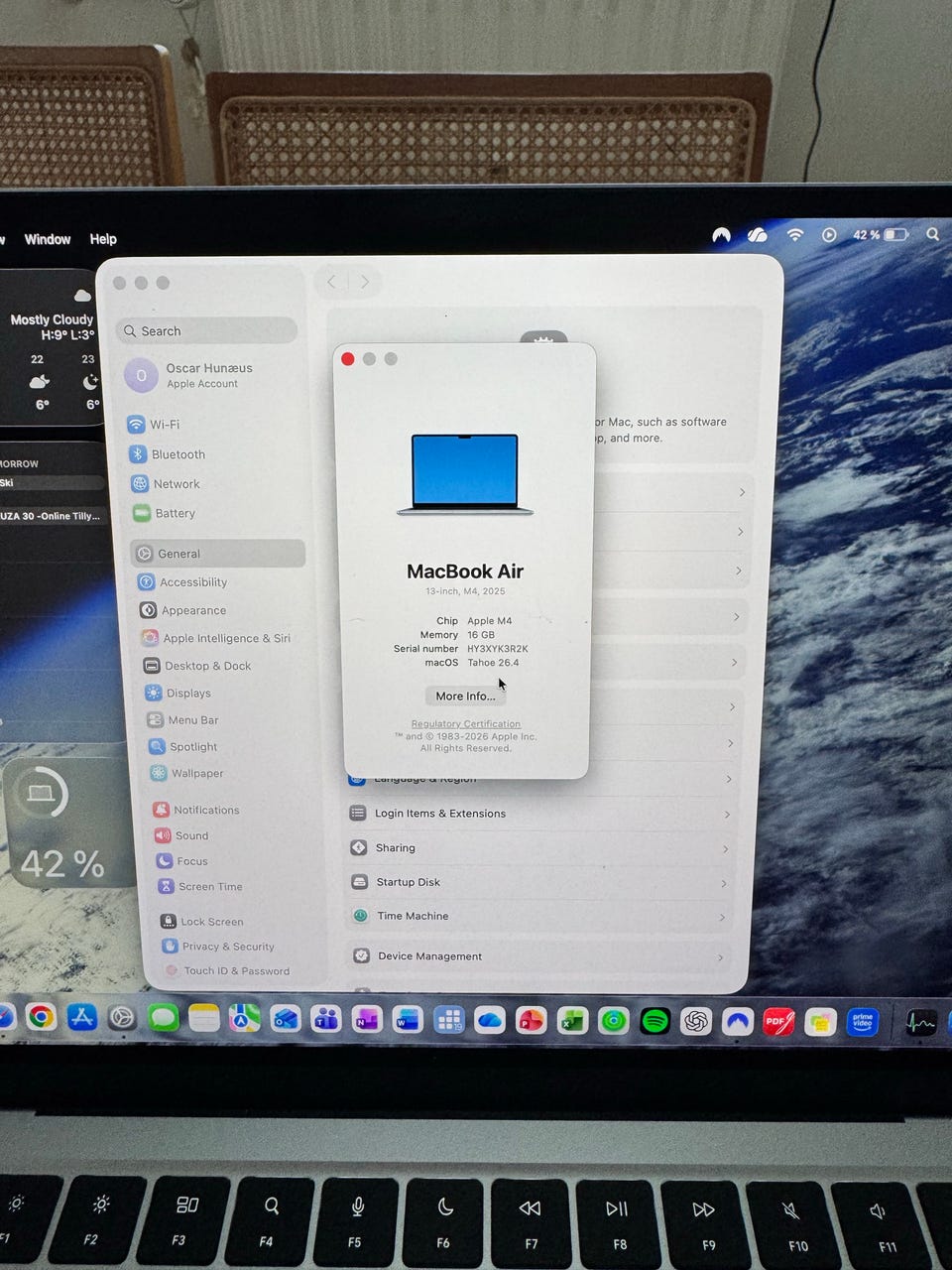Click the serial number HY3XYK3R2K
This screenshot has width=952, height=1270.
(498, 649)
